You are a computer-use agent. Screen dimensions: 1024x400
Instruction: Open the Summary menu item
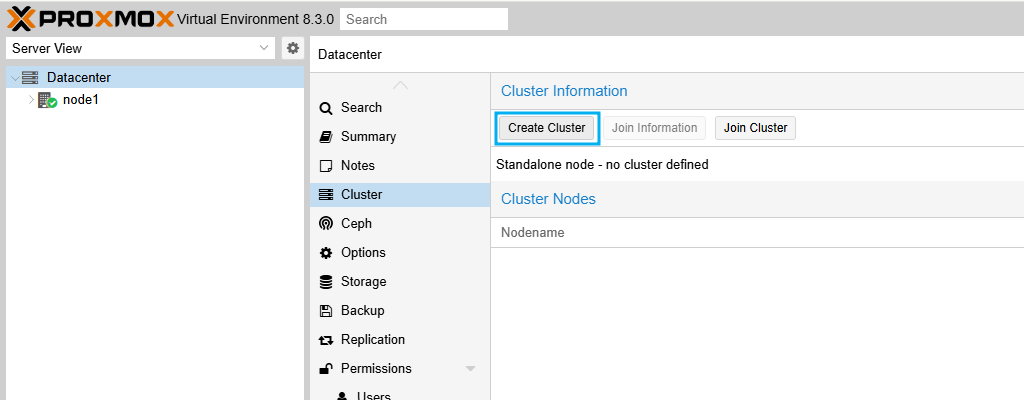coord(400,137)
